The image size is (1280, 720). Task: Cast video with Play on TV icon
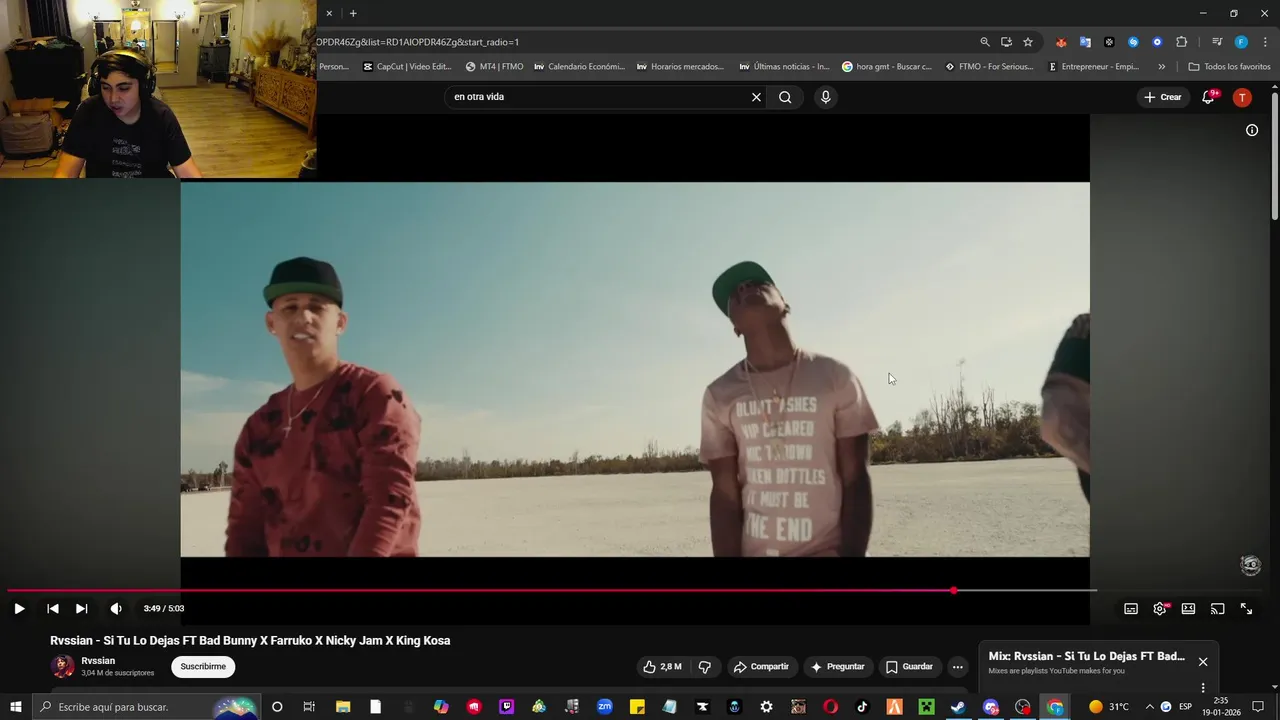pyautogui.click(x=1217, y=608)
